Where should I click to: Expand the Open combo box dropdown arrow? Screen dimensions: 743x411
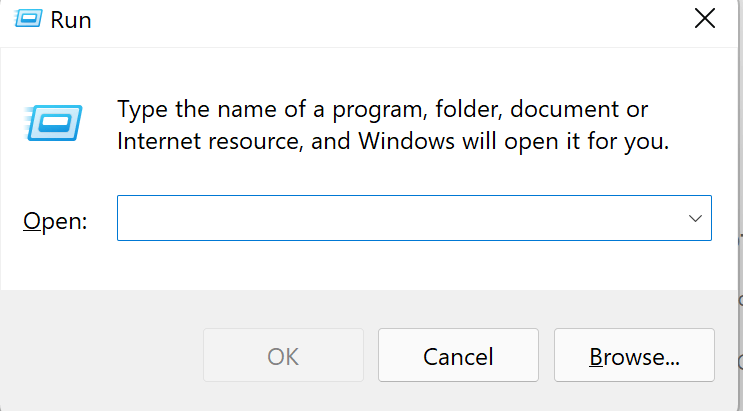point(695,218)
